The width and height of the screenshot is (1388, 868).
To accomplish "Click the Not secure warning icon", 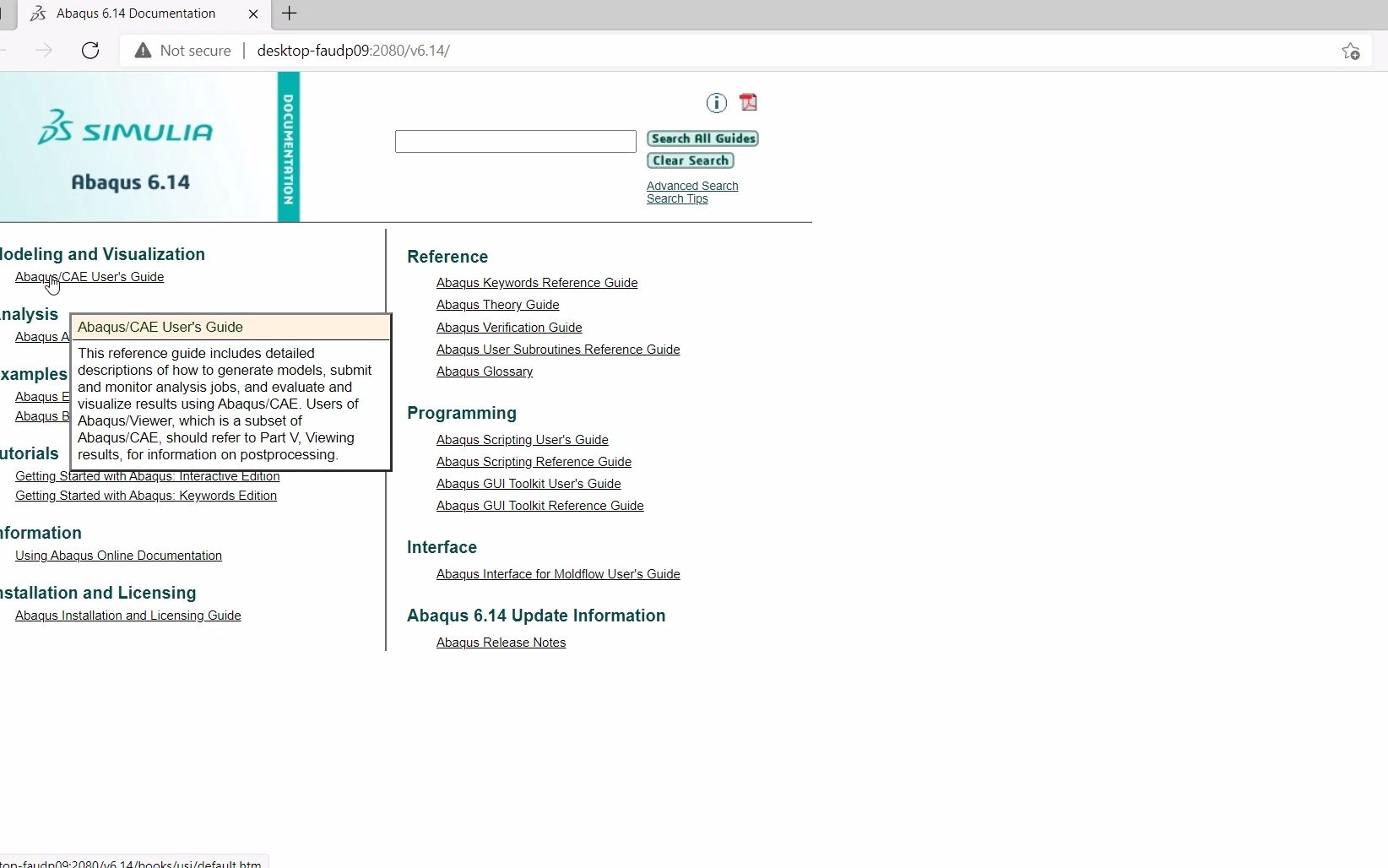I will coord(143,51).
